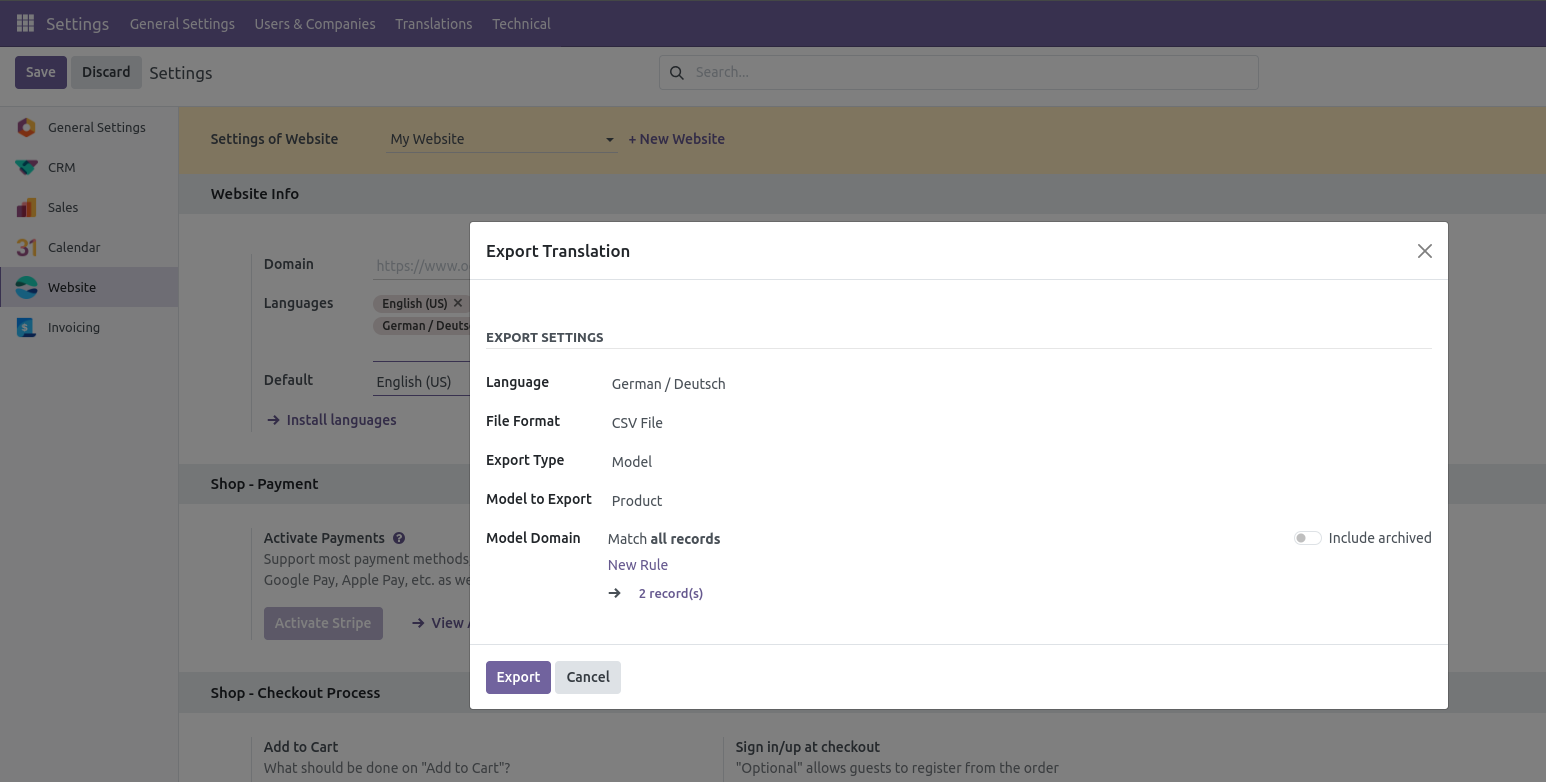Click the 'Sign in/up at checkout' label
Image resolution: width=1546 pixels, height=782 pixels.
(x=808, y=747)
